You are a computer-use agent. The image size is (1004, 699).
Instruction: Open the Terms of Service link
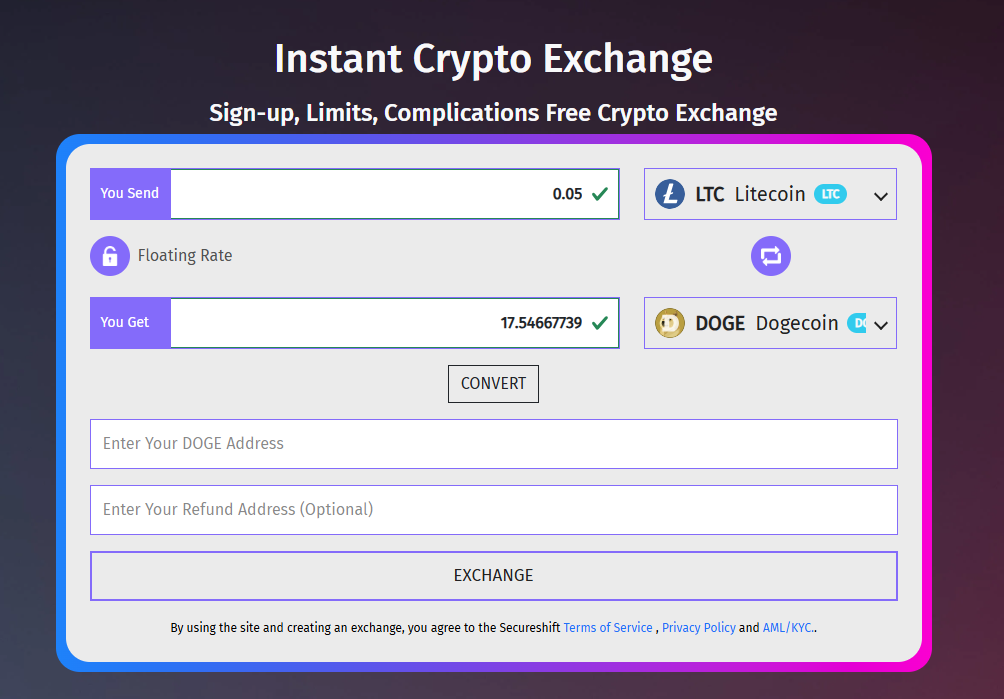(608, 628)
